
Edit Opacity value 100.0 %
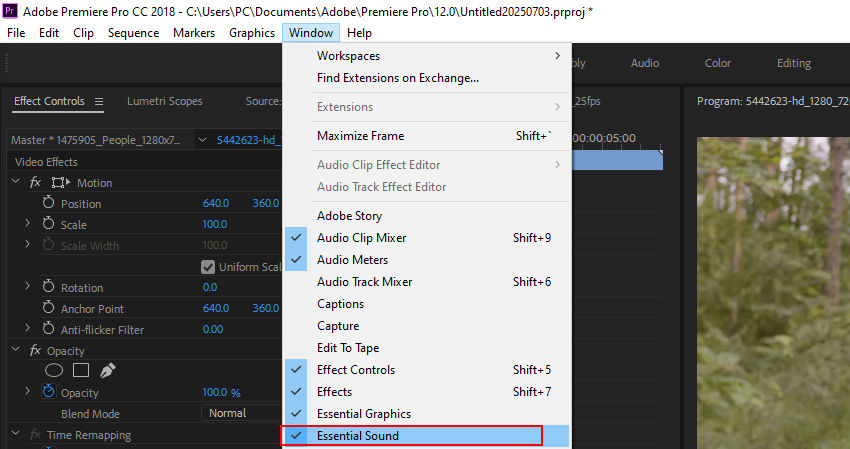[221, 392]
